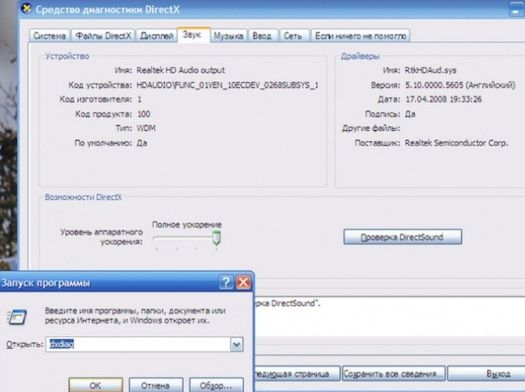
Task: Click Проверка DirectSound button
Action: click(x=402, y=237)
